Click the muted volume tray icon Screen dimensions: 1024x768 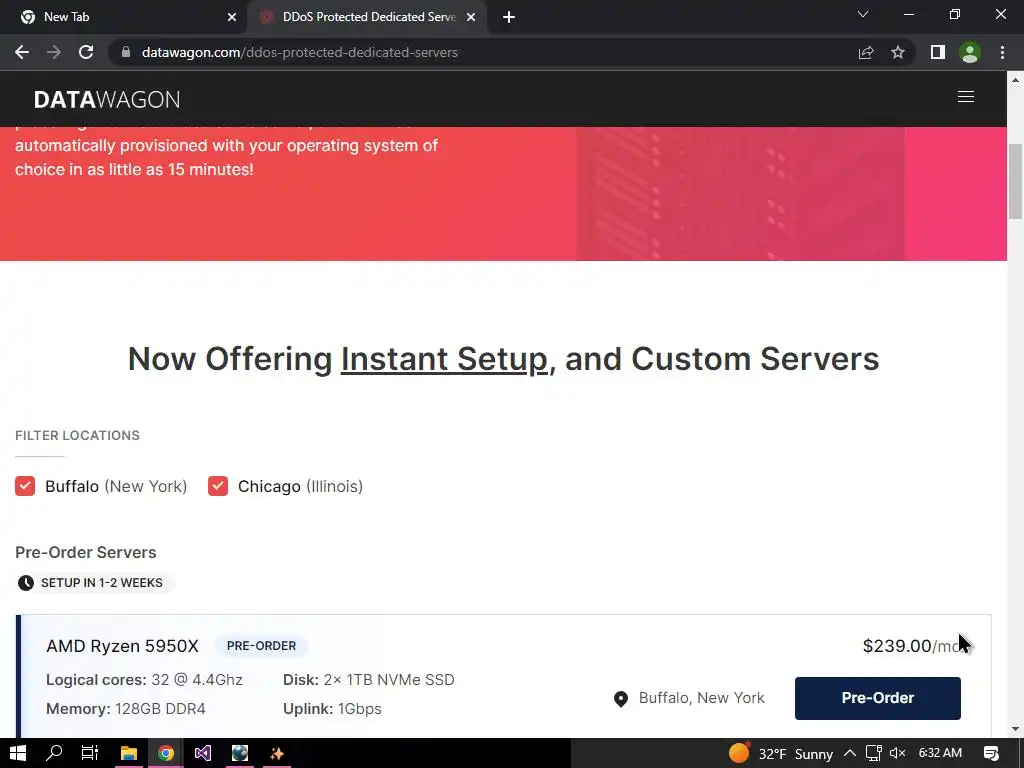[x=897, y=754]
